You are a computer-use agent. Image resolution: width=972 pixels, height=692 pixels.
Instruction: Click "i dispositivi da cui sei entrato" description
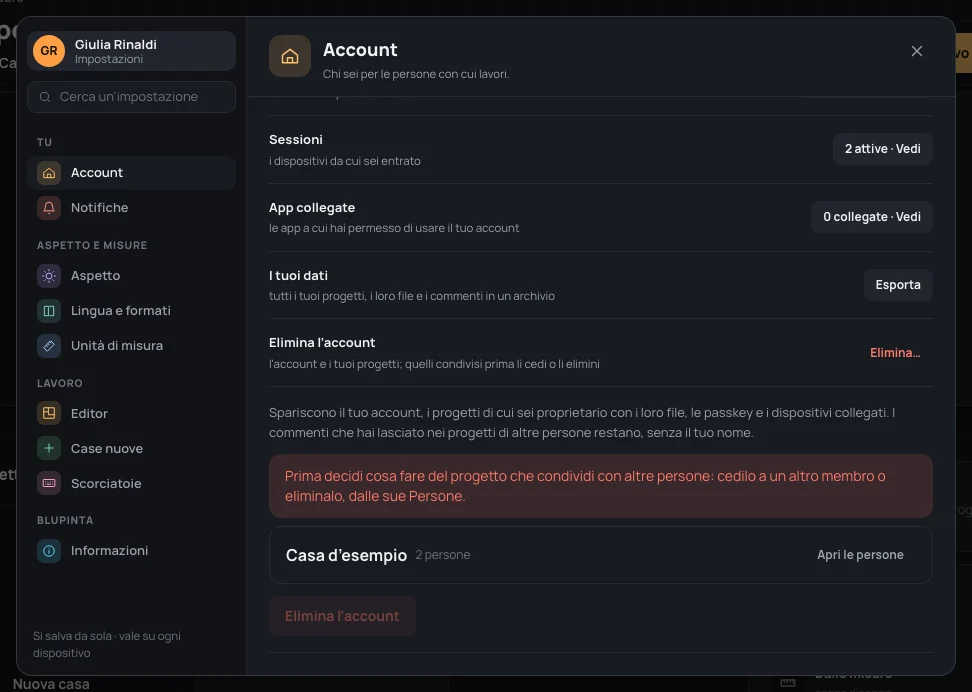345,161
